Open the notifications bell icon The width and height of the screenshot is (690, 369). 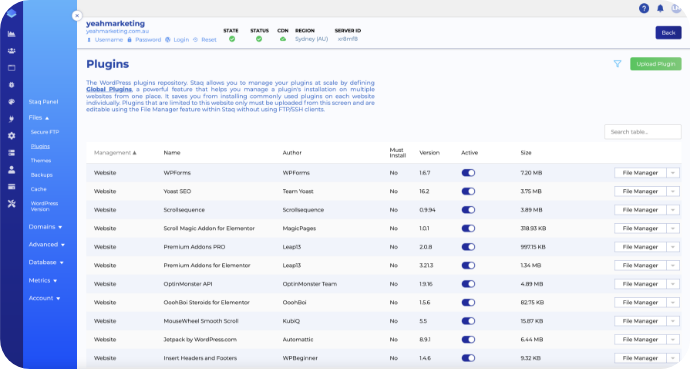point(660,8)
